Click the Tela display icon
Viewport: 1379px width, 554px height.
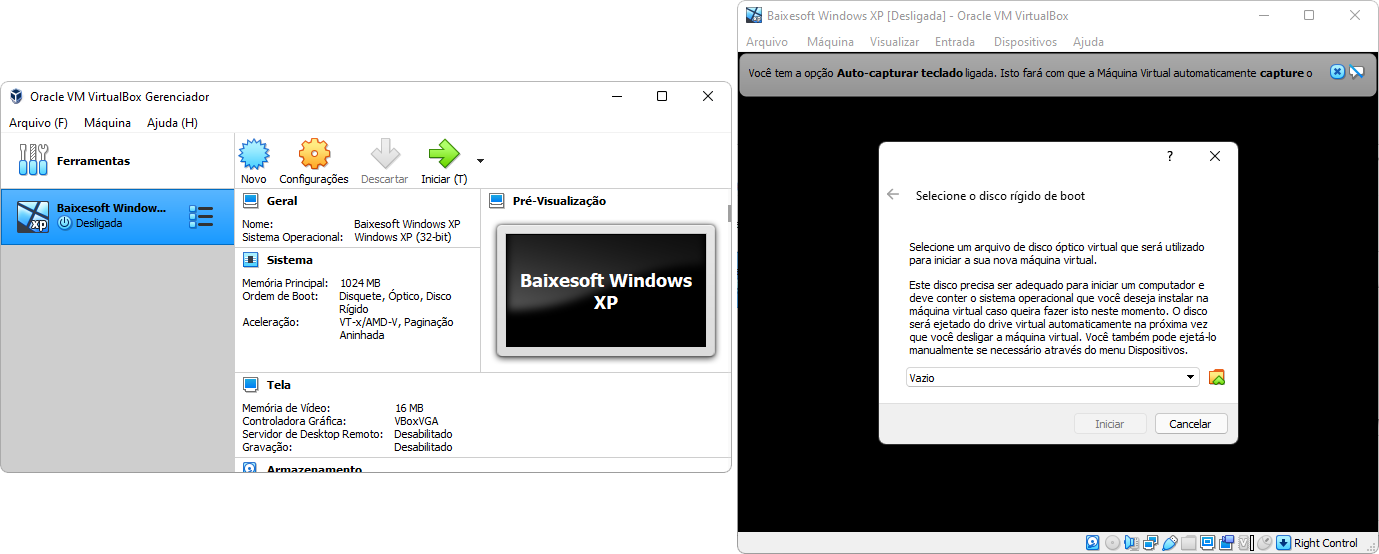pos(251,385)
